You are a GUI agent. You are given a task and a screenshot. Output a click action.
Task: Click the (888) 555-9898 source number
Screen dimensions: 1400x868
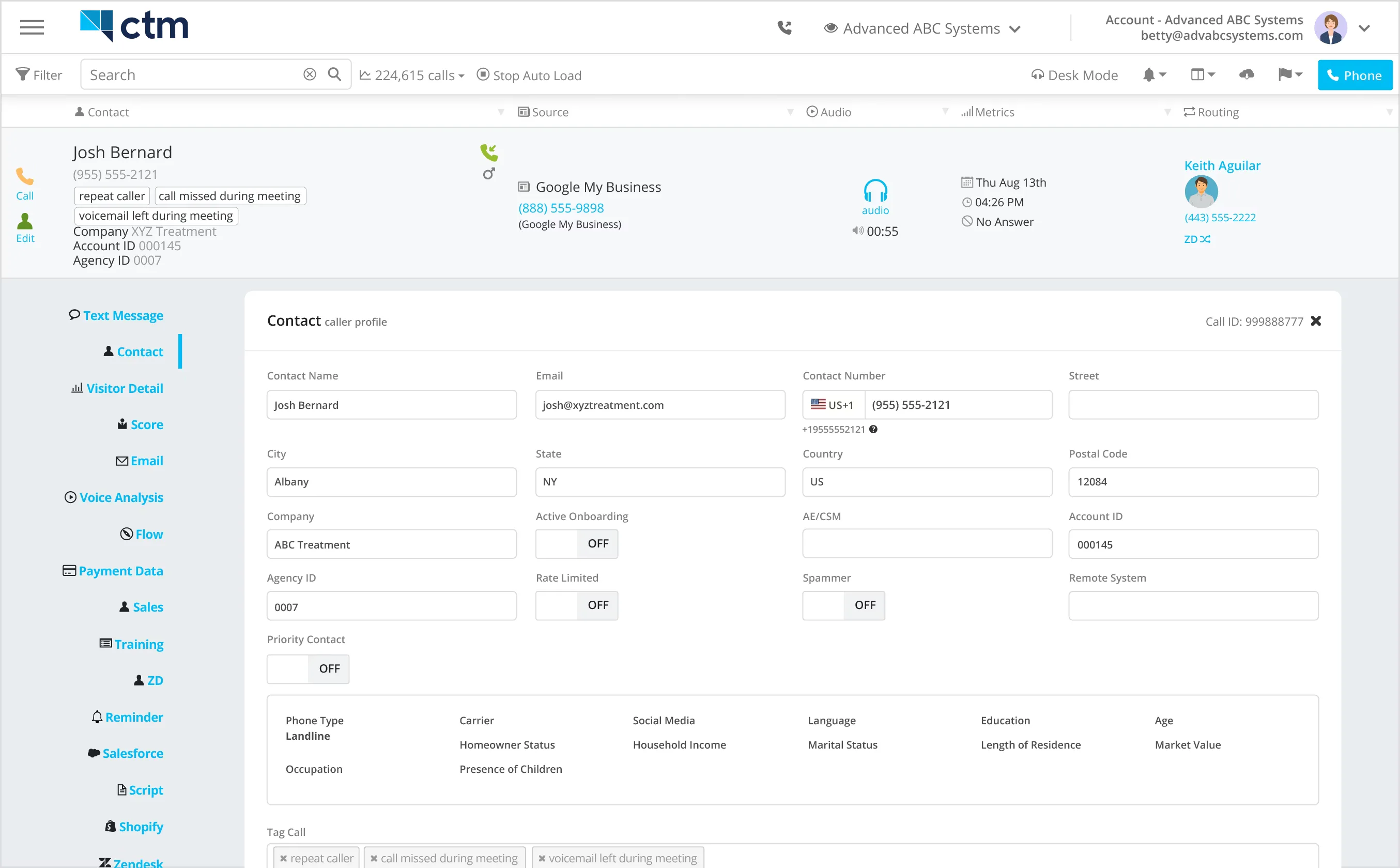tap(561, 208)
